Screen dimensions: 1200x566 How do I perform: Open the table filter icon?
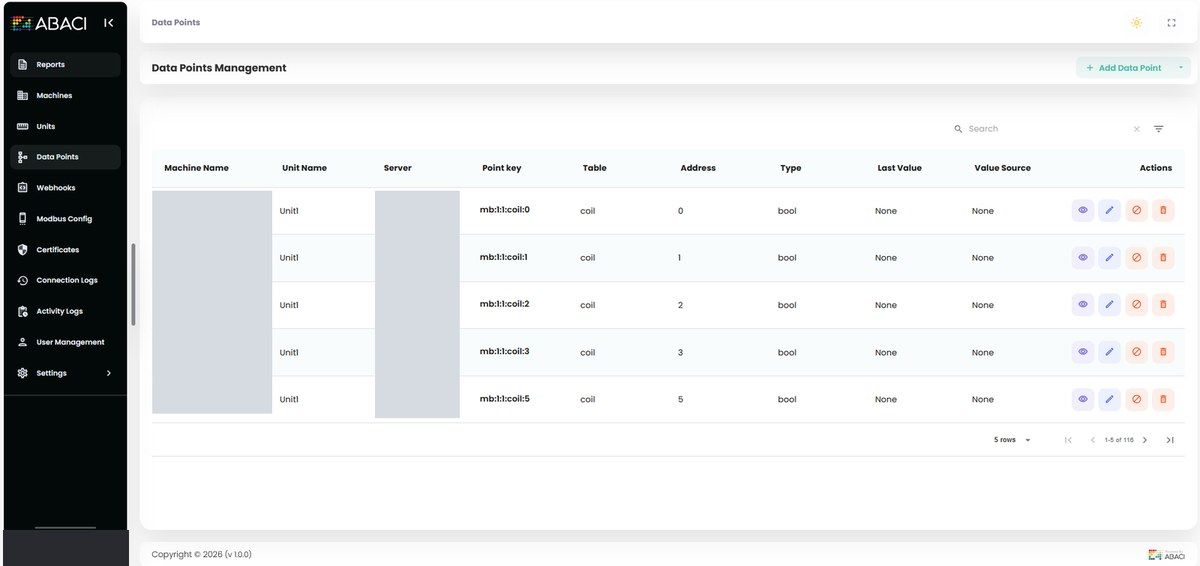point(1158,129)
